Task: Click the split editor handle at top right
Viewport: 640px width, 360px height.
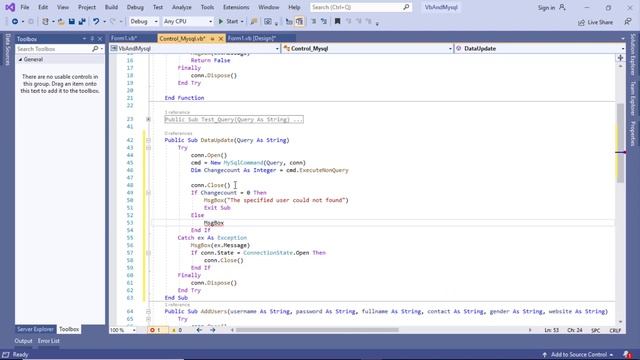Action: (620, 58)
